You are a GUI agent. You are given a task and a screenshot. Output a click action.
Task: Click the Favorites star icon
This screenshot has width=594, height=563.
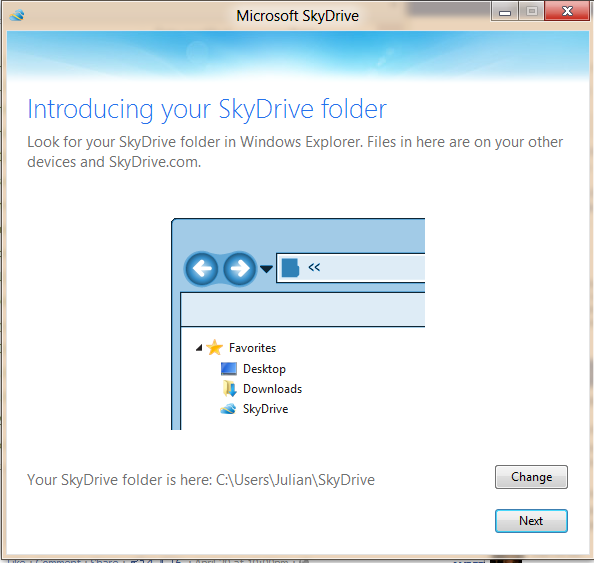(214, 347)
